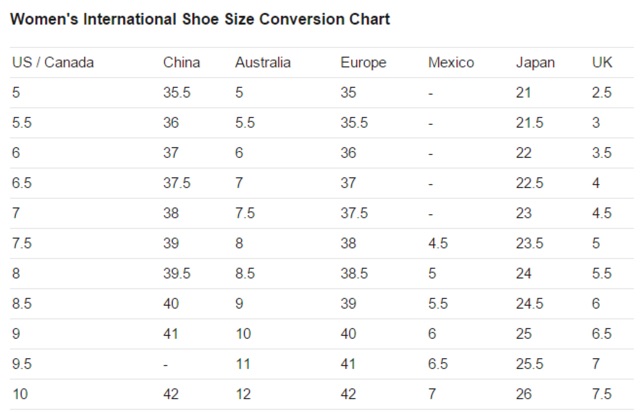640x412 pixels.
Task: Select China size 37.5 cell
Action: pos(177,183)
